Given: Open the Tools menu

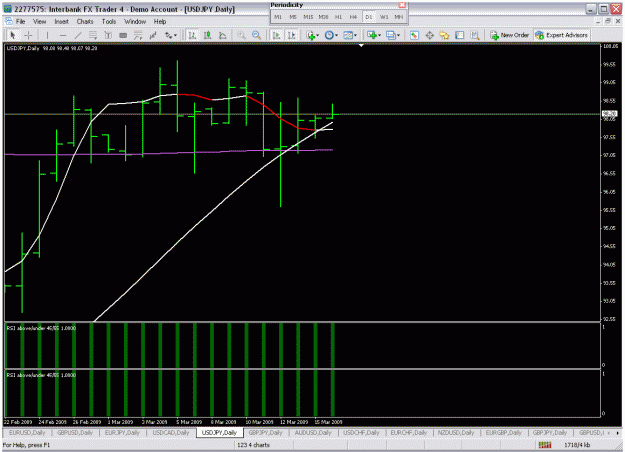Looking at the screenshot, I should (x=108, y=22).
